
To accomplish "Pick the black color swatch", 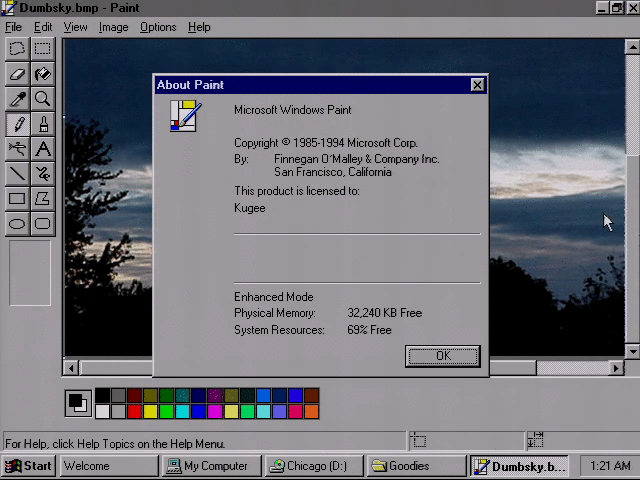I will click(102, 396).
